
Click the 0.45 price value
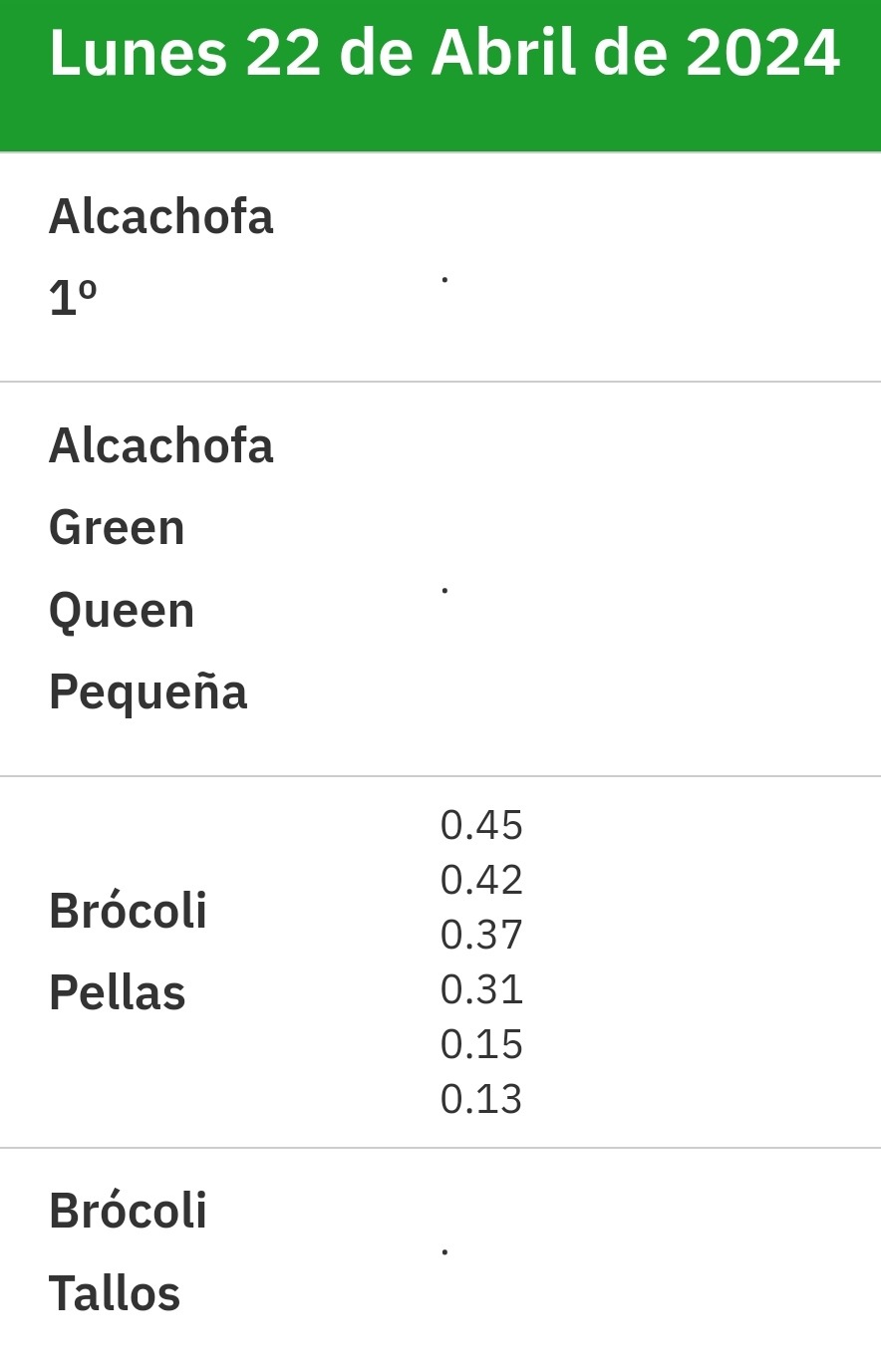481,825
